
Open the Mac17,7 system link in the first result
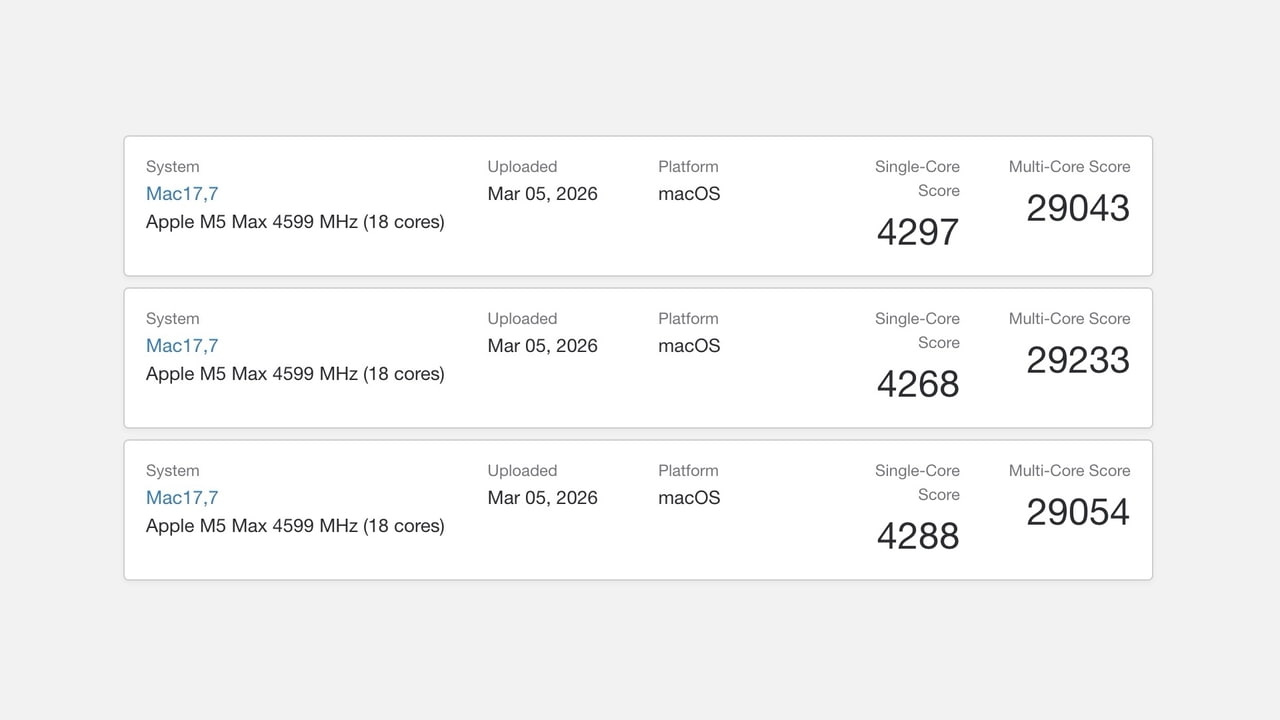click(x=182, y=194)
